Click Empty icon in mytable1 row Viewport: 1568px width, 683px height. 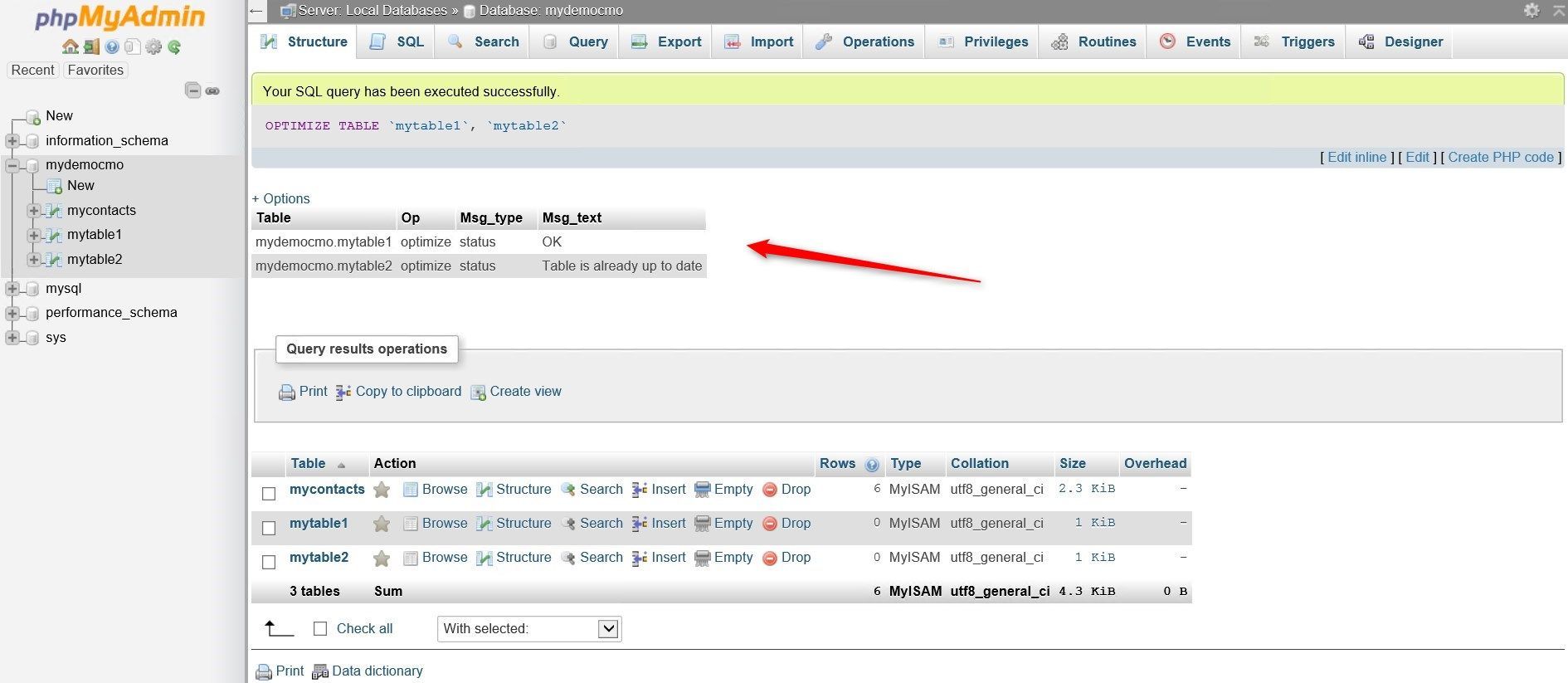(703, 524)
